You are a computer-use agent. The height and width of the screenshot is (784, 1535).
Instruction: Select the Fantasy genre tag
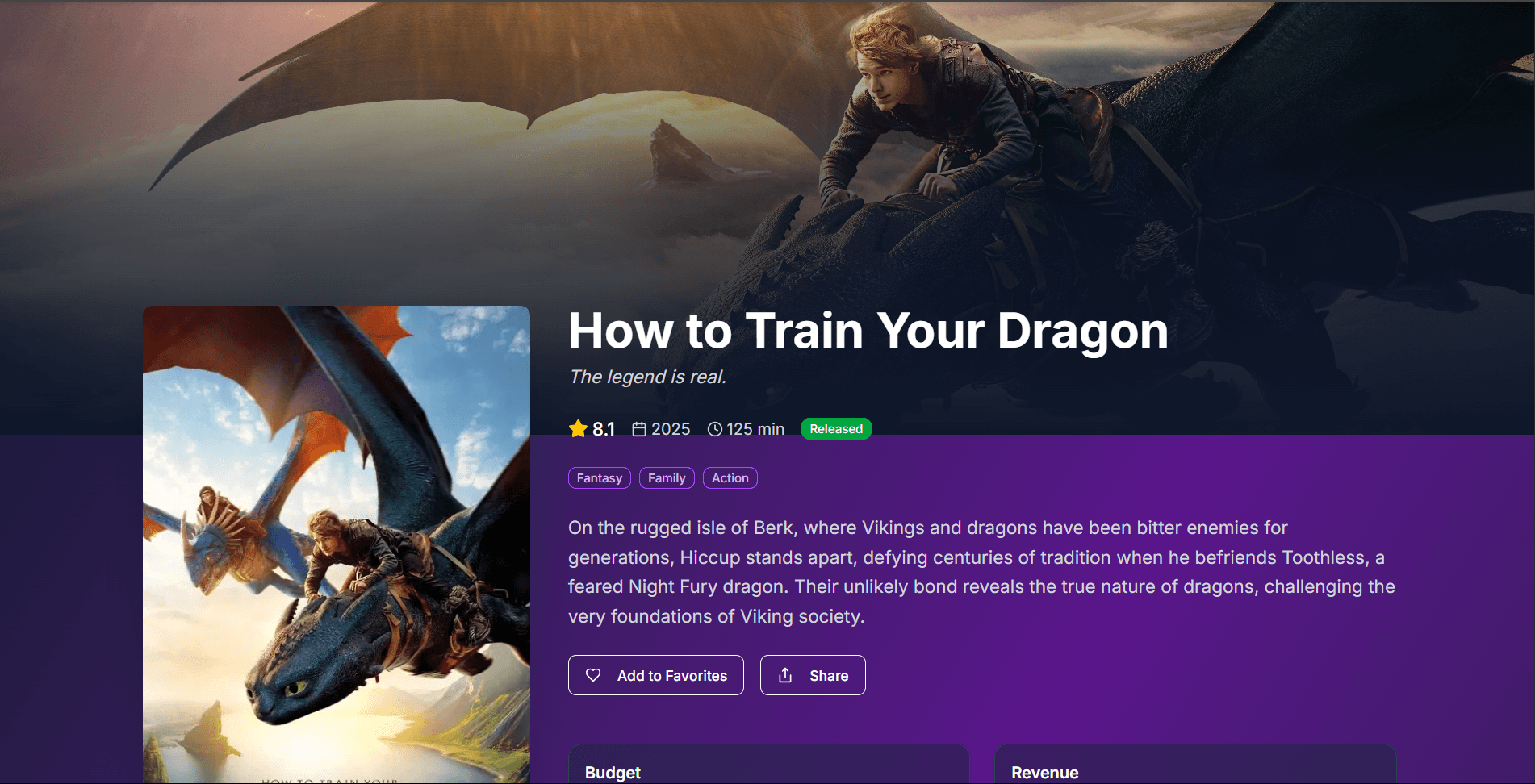tap(600, 477)
